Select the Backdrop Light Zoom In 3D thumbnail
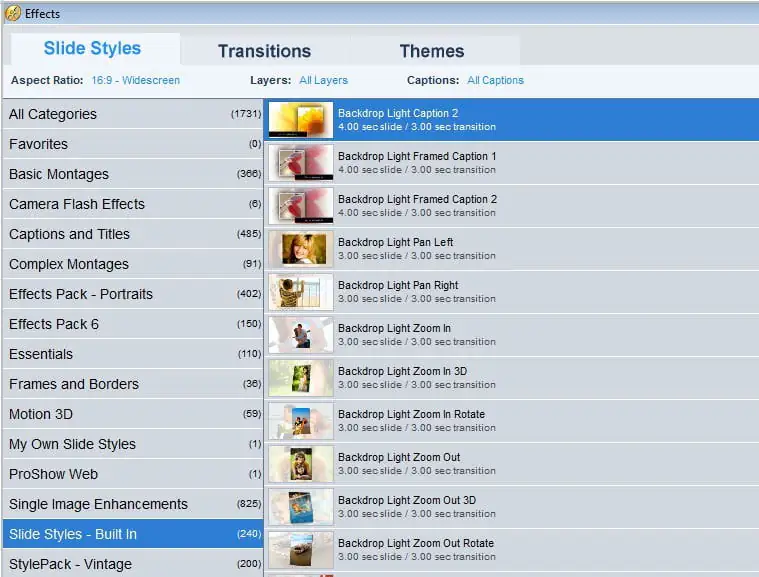Image resolution: width=759 pixels, height=577 pixels. 300,378
